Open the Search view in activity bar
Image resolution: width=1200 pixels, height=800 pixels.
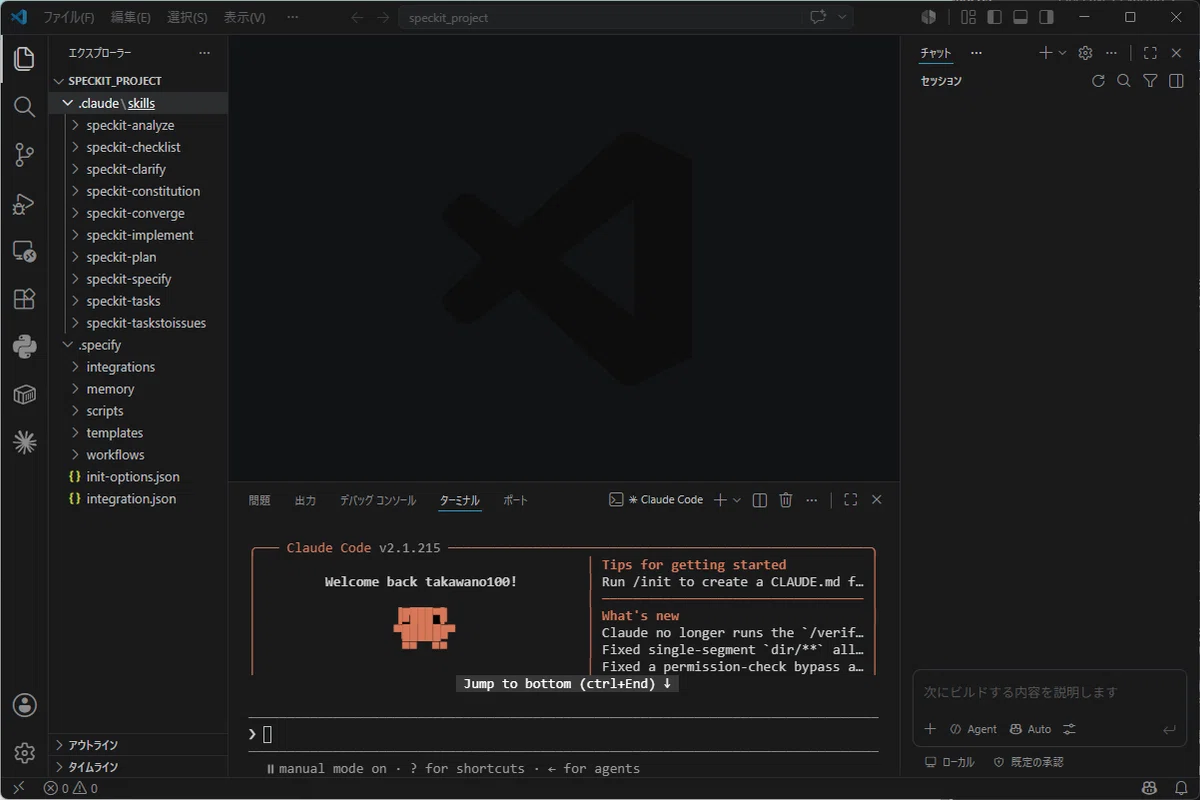(24, 107)
